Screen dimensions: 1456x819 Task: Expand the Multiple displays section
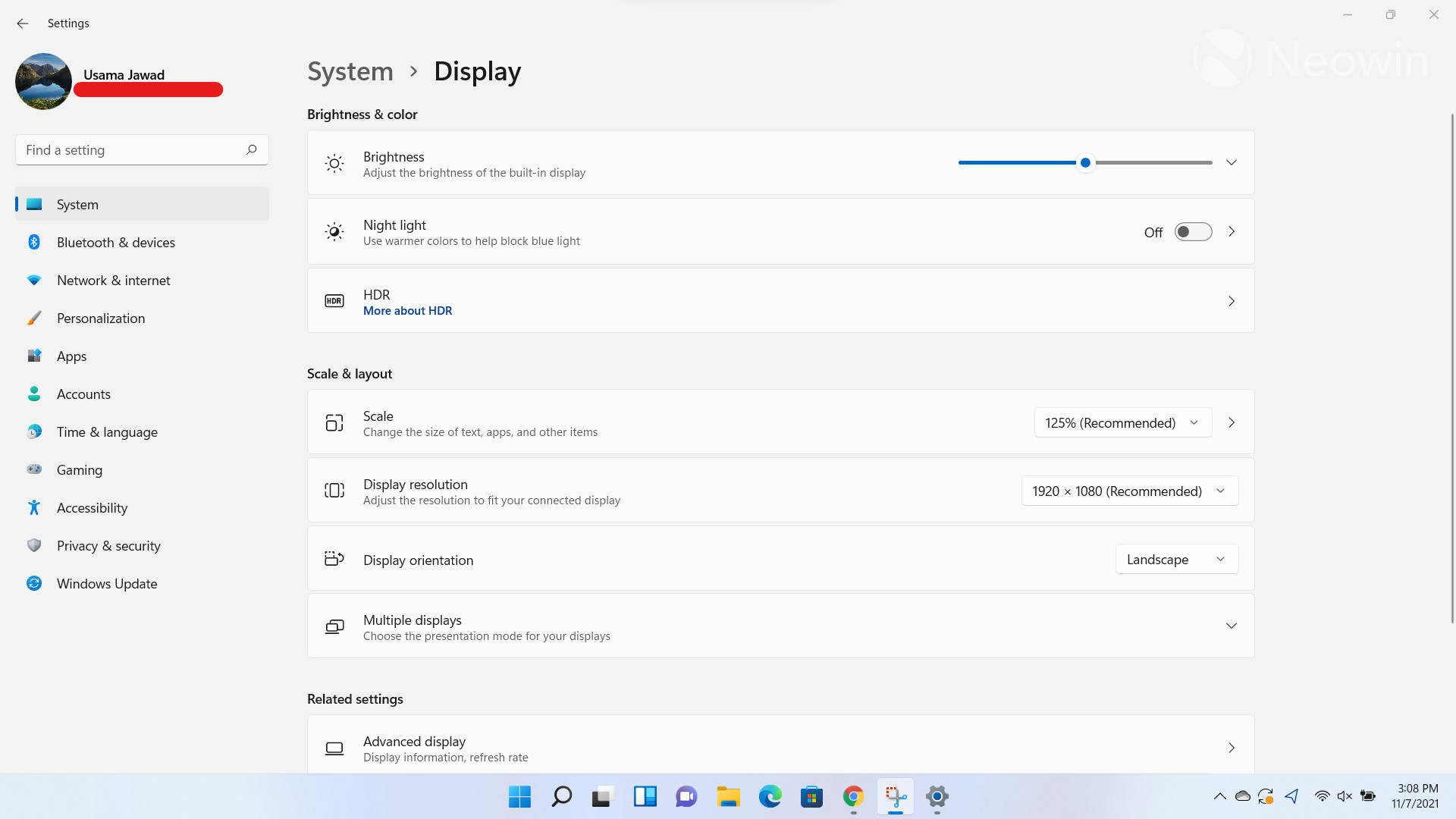(1231, 626)
